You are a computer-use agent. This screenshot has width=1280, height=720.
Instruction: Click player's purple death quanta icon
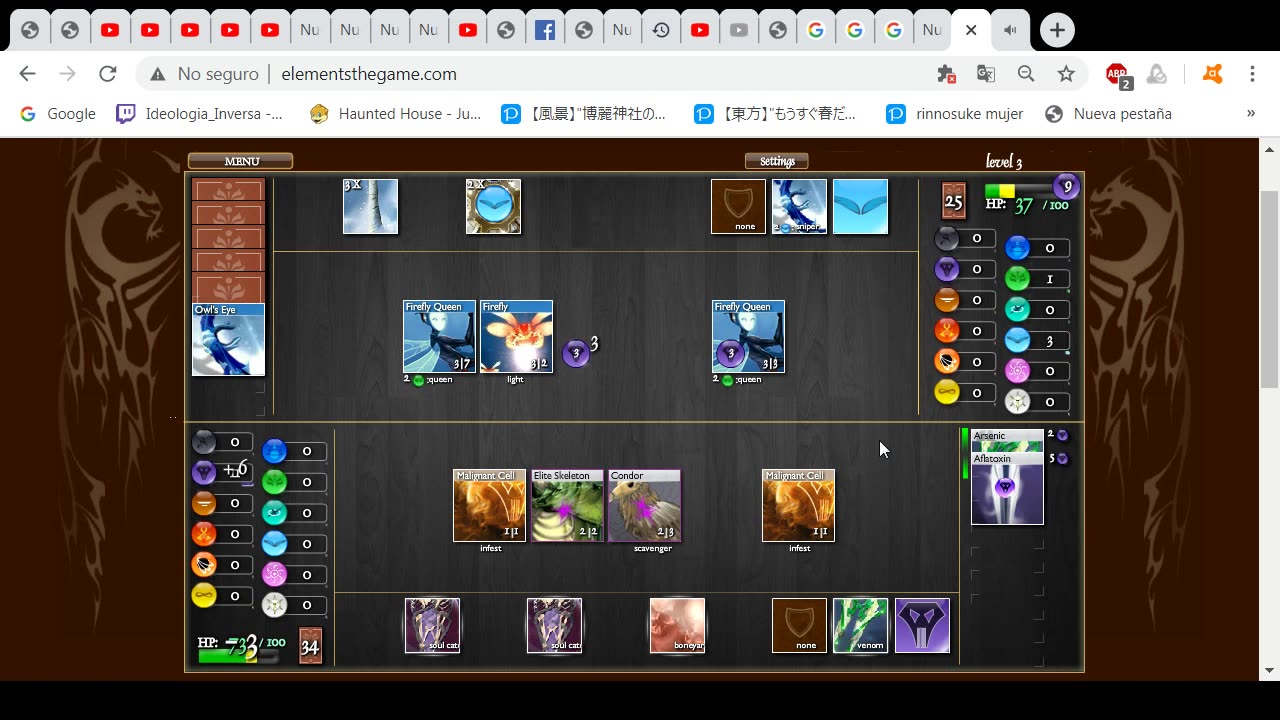click(204, 472)
